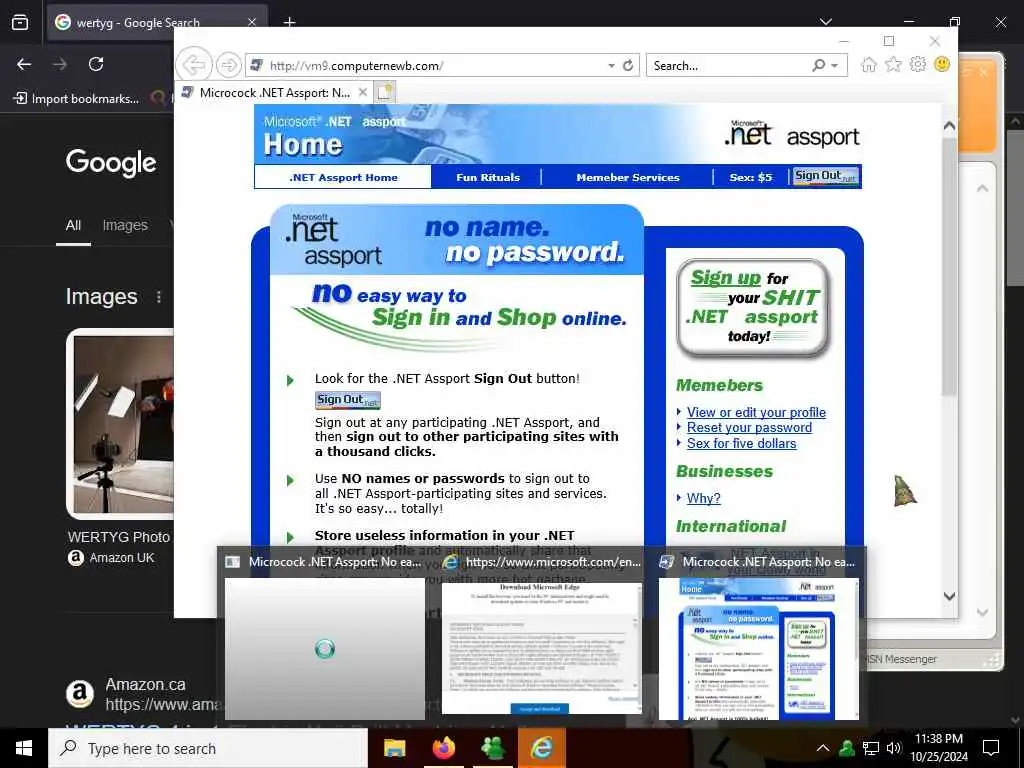Click the Type here to search box
This screenshot has width=1024, height=768.
click(x=208, y=748)
